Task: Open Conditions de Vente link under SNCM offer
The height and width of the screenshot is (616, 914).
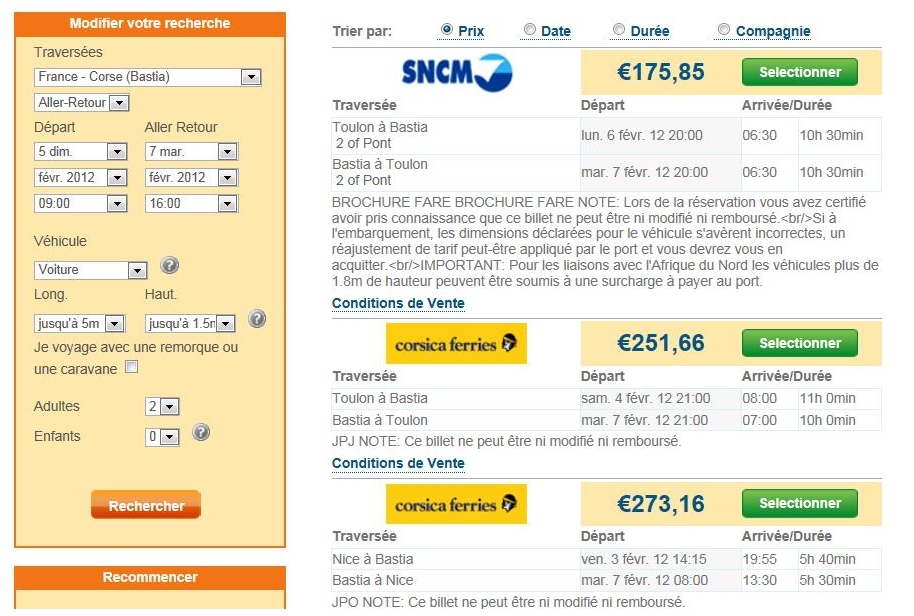Action: click(x=398, y=304)
